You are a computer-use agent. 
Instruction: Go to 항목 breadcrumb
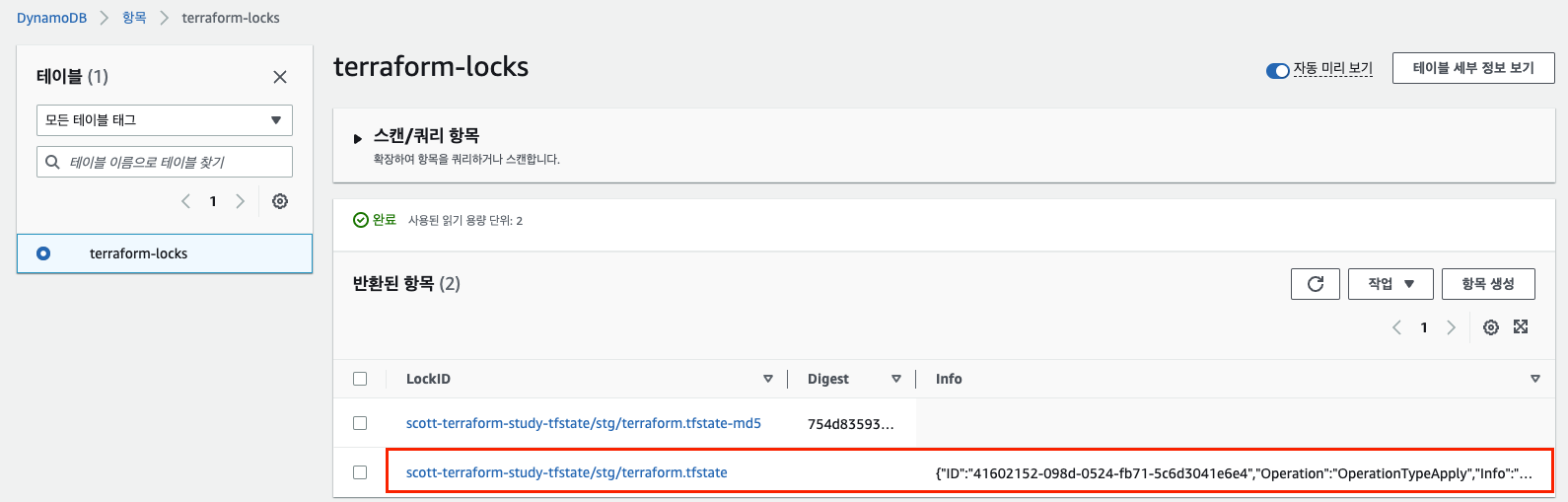pos(134,18)
